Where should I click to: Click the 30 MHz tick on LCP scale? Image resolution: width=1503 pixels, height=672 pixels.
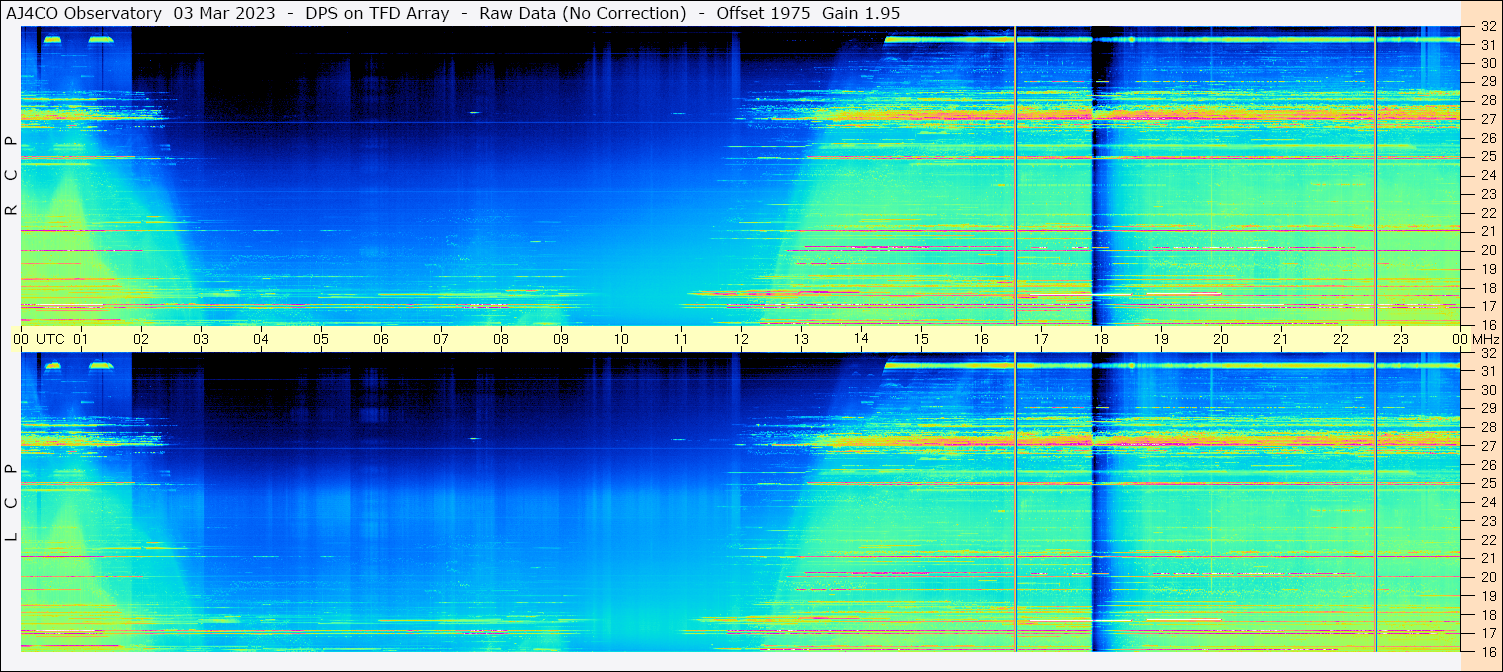[x=1487, y=390]
